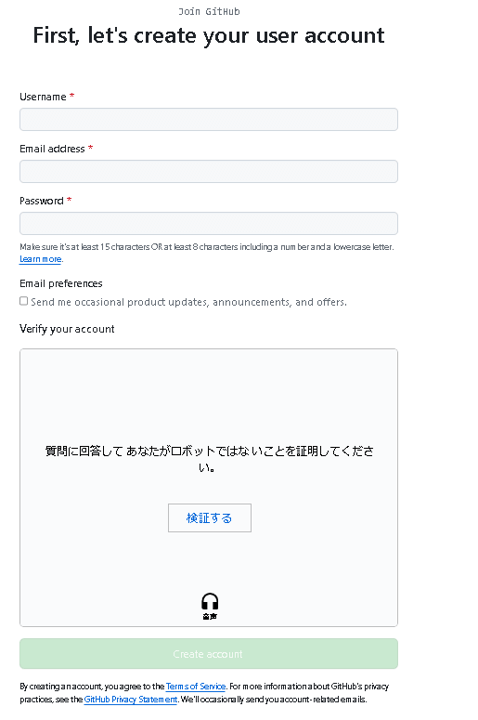
Task: Click the 'Send me occasional product updates' label
Action: pos(189,302)
